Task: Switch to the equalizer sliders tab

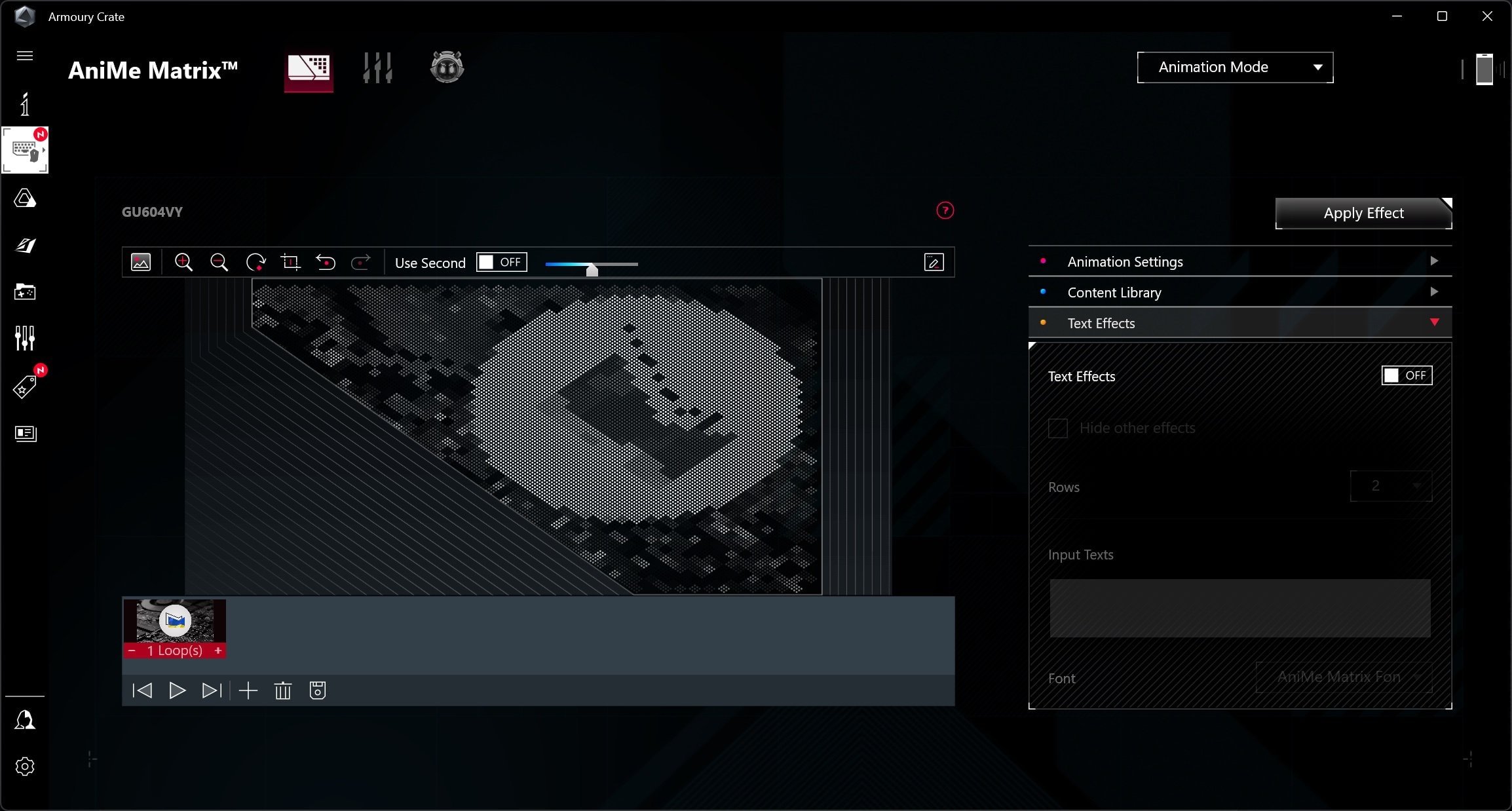Action: pyautogui.click(x=378, y=67)
